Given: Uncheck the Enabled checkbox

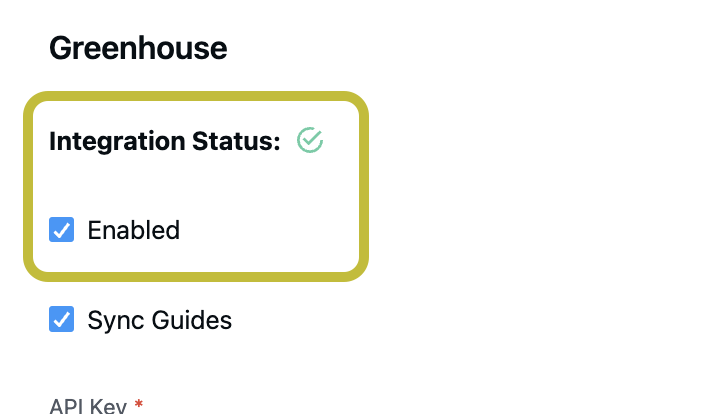Looking at the screenshot, I should pyautogui.click(x=62, y=229).
